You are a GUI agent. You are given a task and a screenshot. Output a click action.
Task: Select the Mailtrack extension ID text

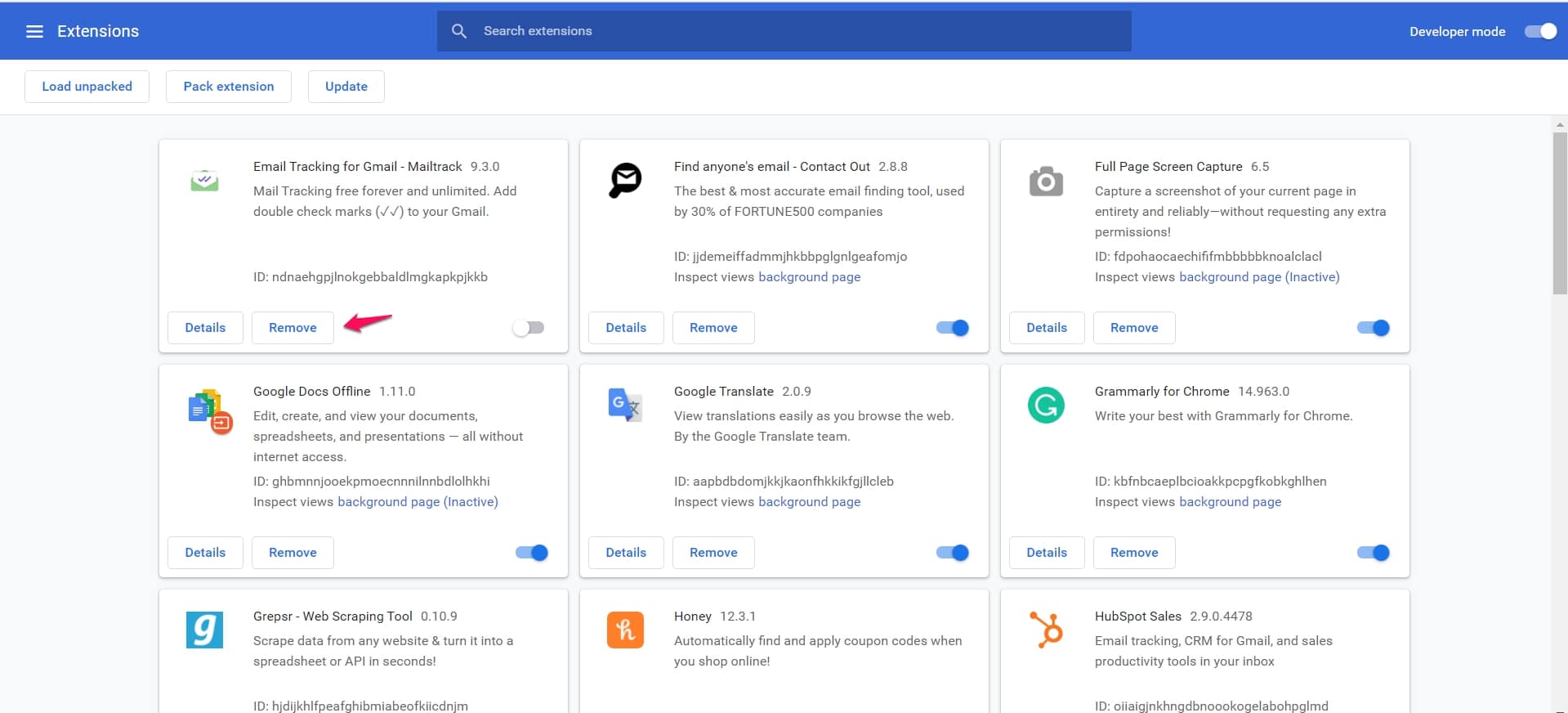(x=370, y=277)
